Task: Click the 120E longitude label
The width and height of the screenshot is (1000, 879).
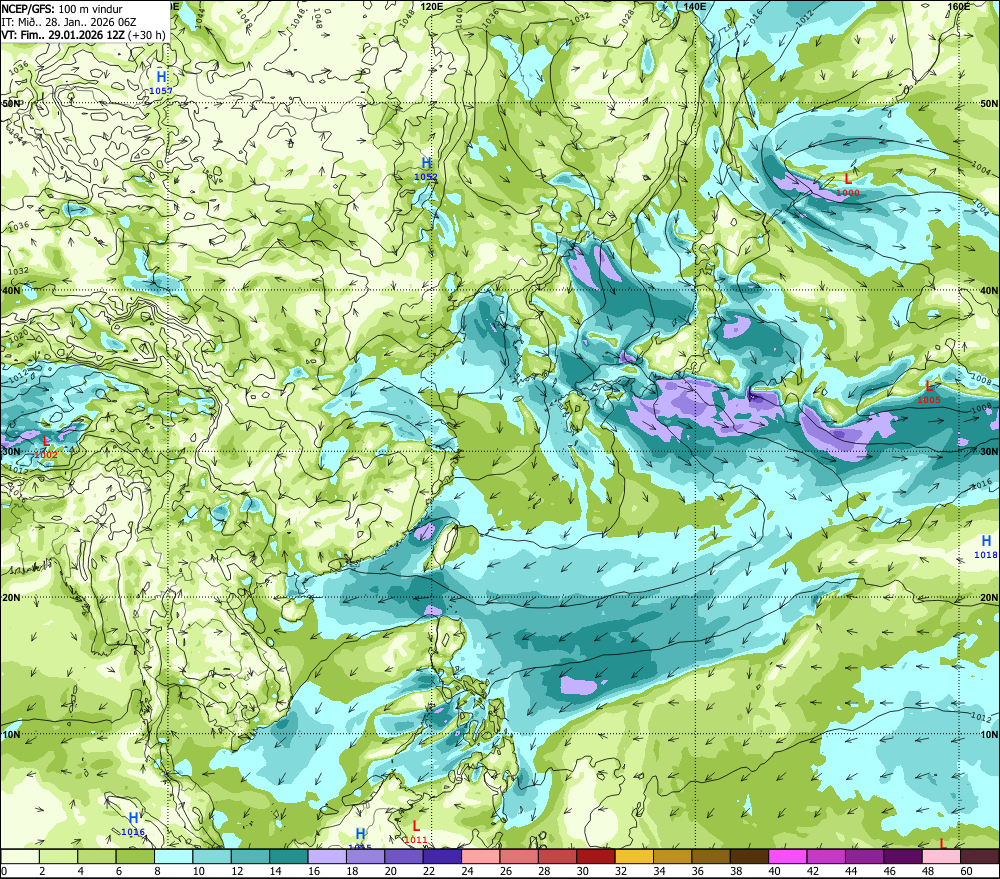Action: 432,6
